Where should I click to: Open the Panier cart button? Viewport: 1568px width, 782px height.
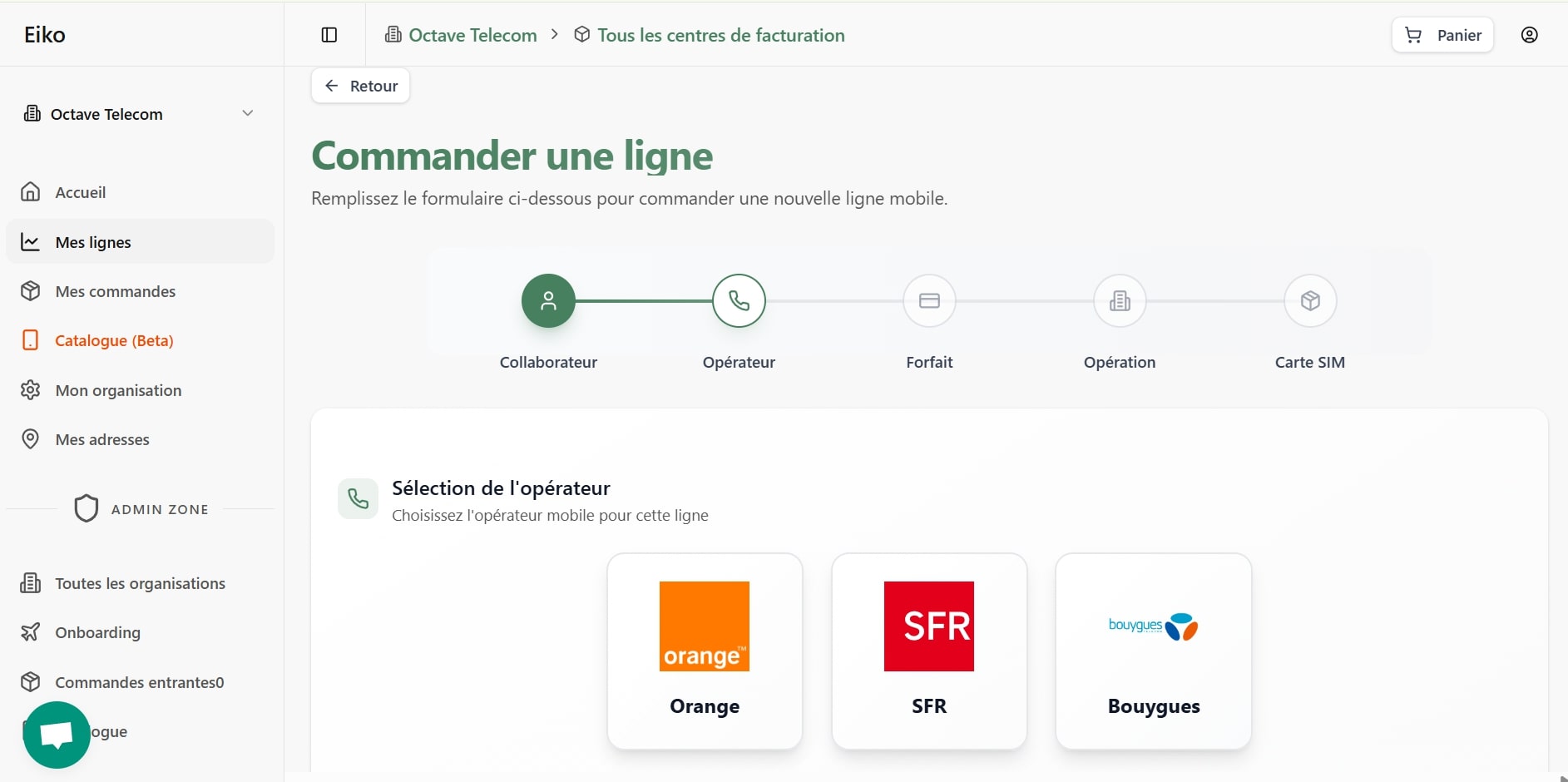pyautogui.click(x=1442, y=35)
